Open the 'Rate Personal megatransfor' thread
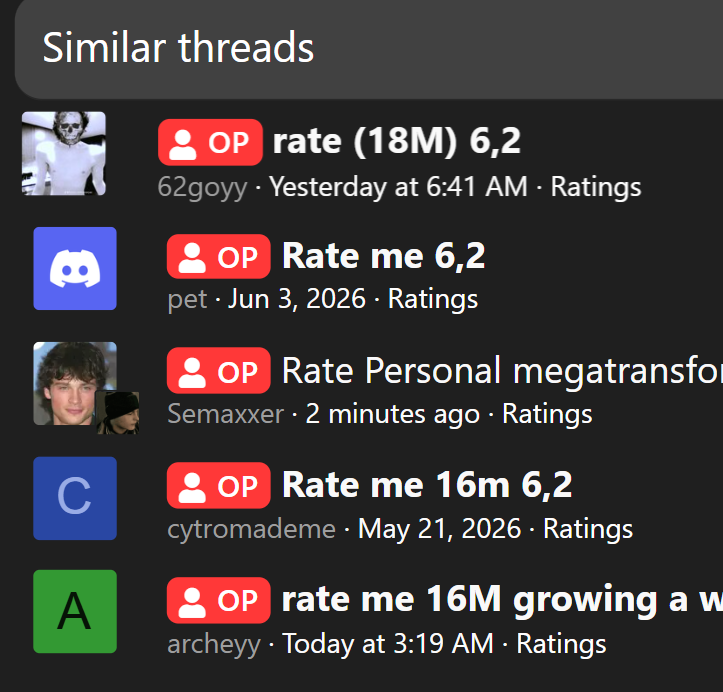The height and width of the screenshot is (692, 723). pyautogui.click(x=502, y=371)
